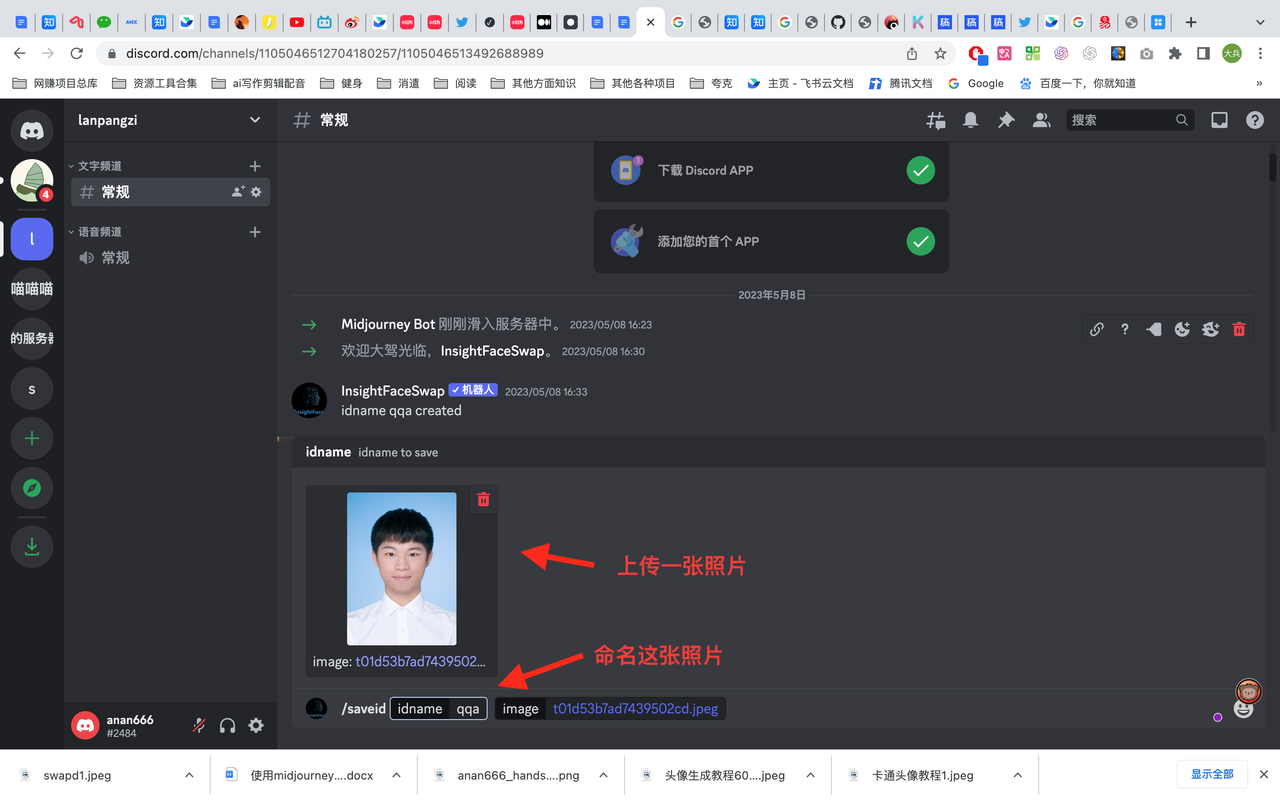Join the 常规 voice channel

tap(168, 258)
